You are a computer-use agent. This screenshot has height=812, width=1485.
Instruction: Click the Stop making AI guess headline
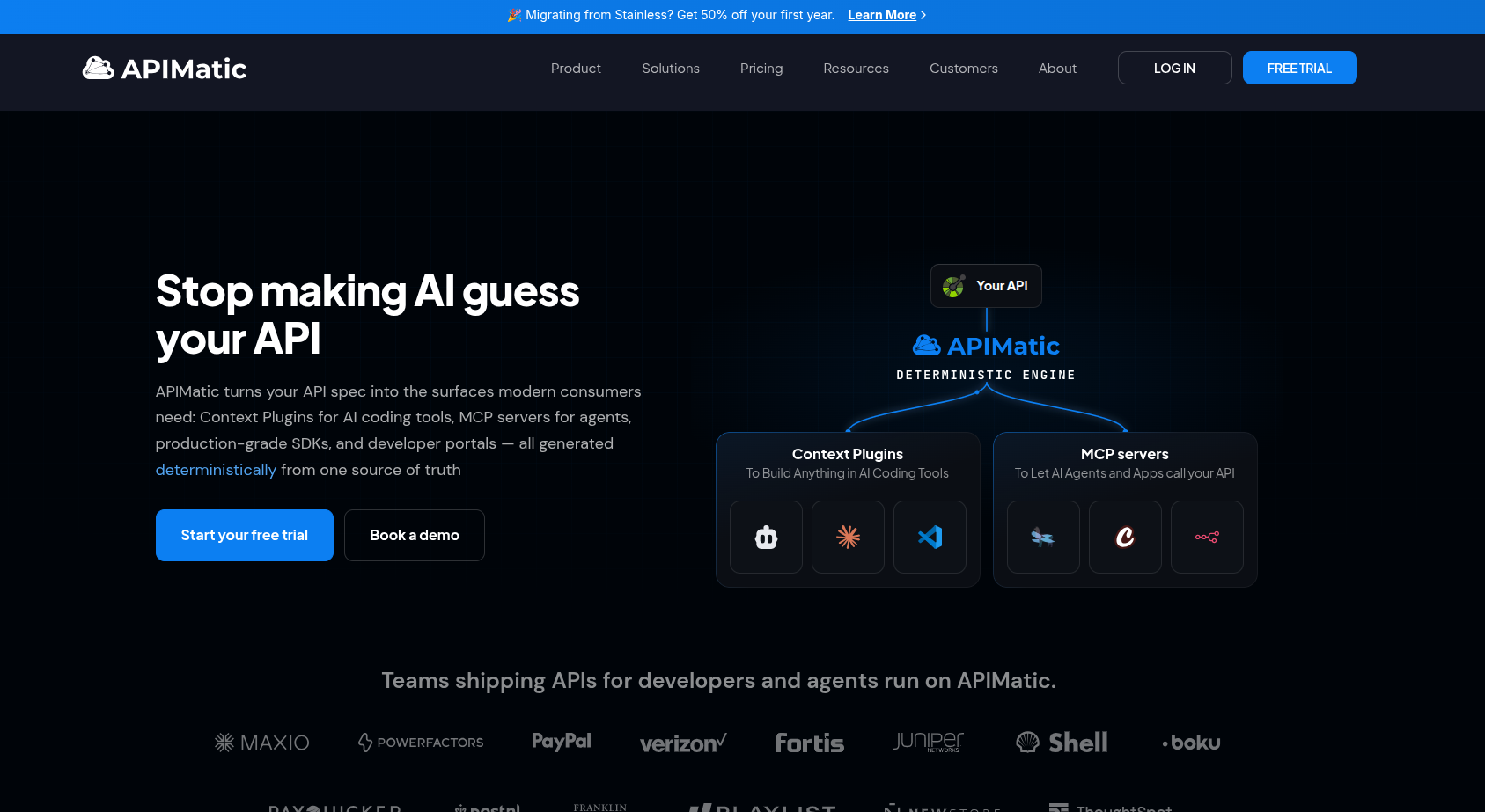tap(368, 315)
